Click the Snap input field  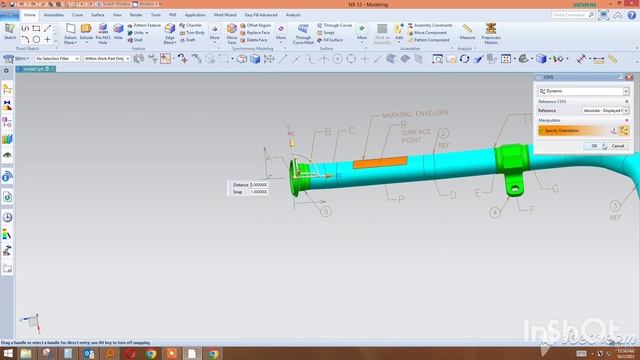(x=259, y=192)
